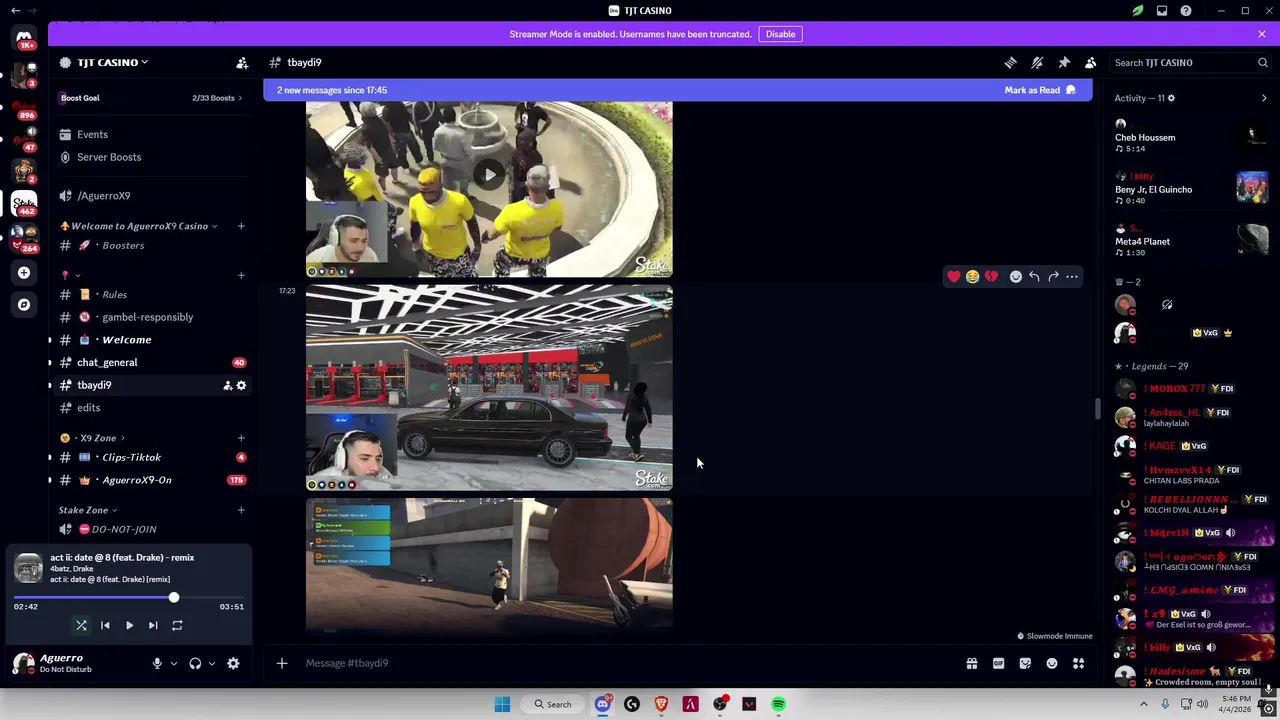Screen dimensions: 1280x720
Task: Click Mark as Read
Action: (x=1040, y=90)
